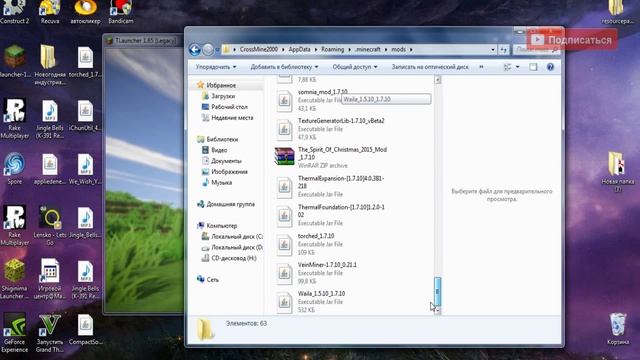The width and height of the screenshot is (640, 360).
Task: Select the Waila_1.5.10_1.7.10 jar file
Action: pyautogui.click(x=311, y=302)
